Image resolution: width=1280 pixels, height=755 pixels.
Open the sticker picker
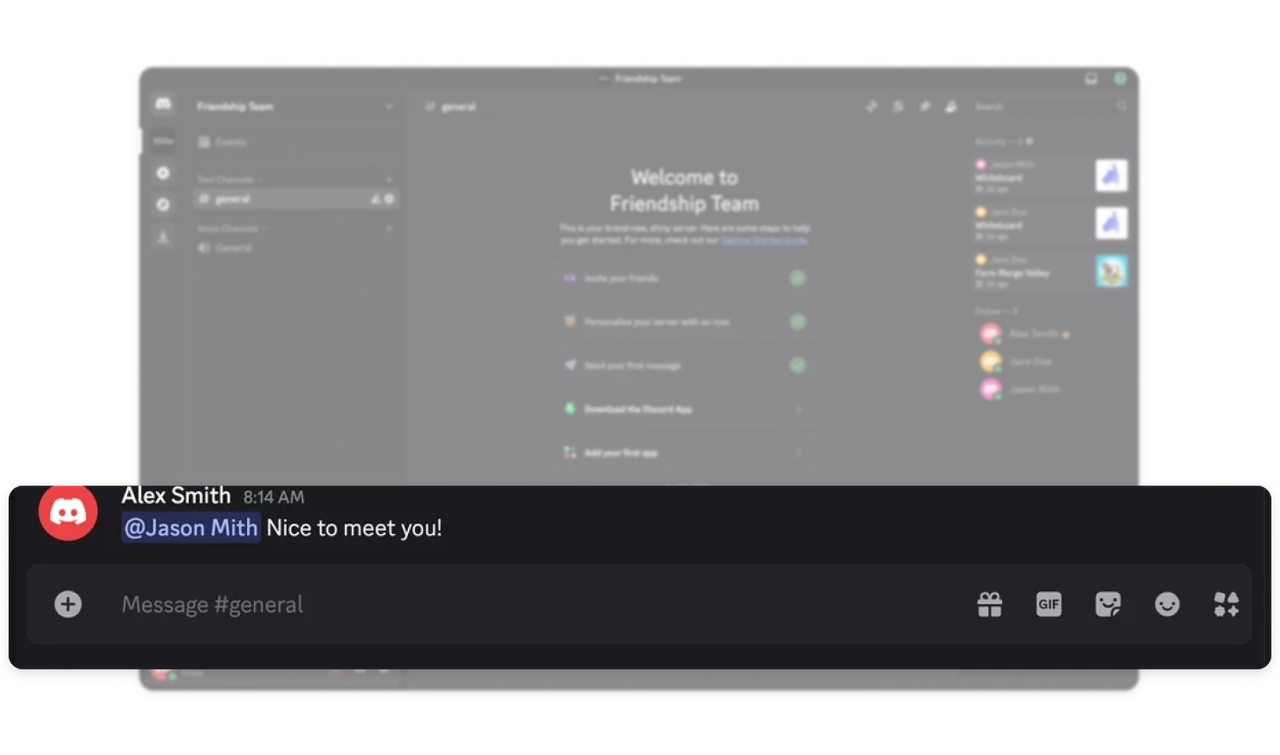coord(1108,604)
